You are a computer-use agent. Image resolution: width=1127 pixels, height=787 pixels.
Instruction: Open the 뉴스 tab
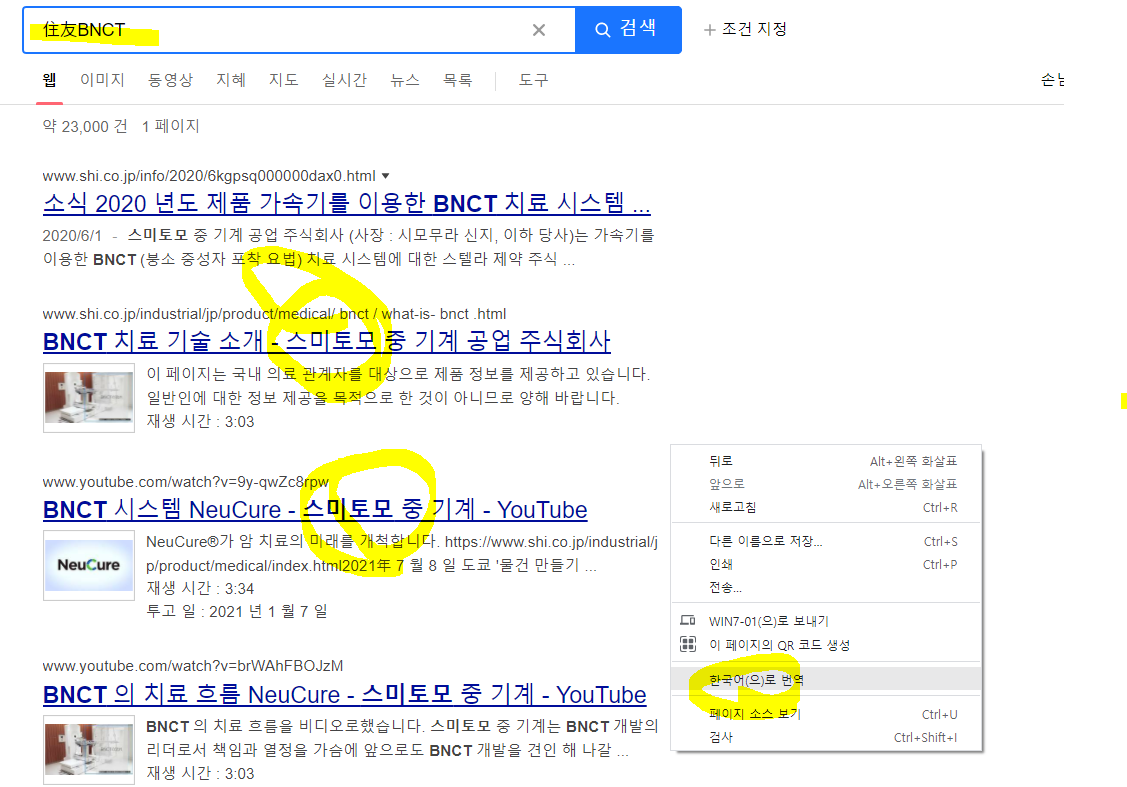point(405,80)
